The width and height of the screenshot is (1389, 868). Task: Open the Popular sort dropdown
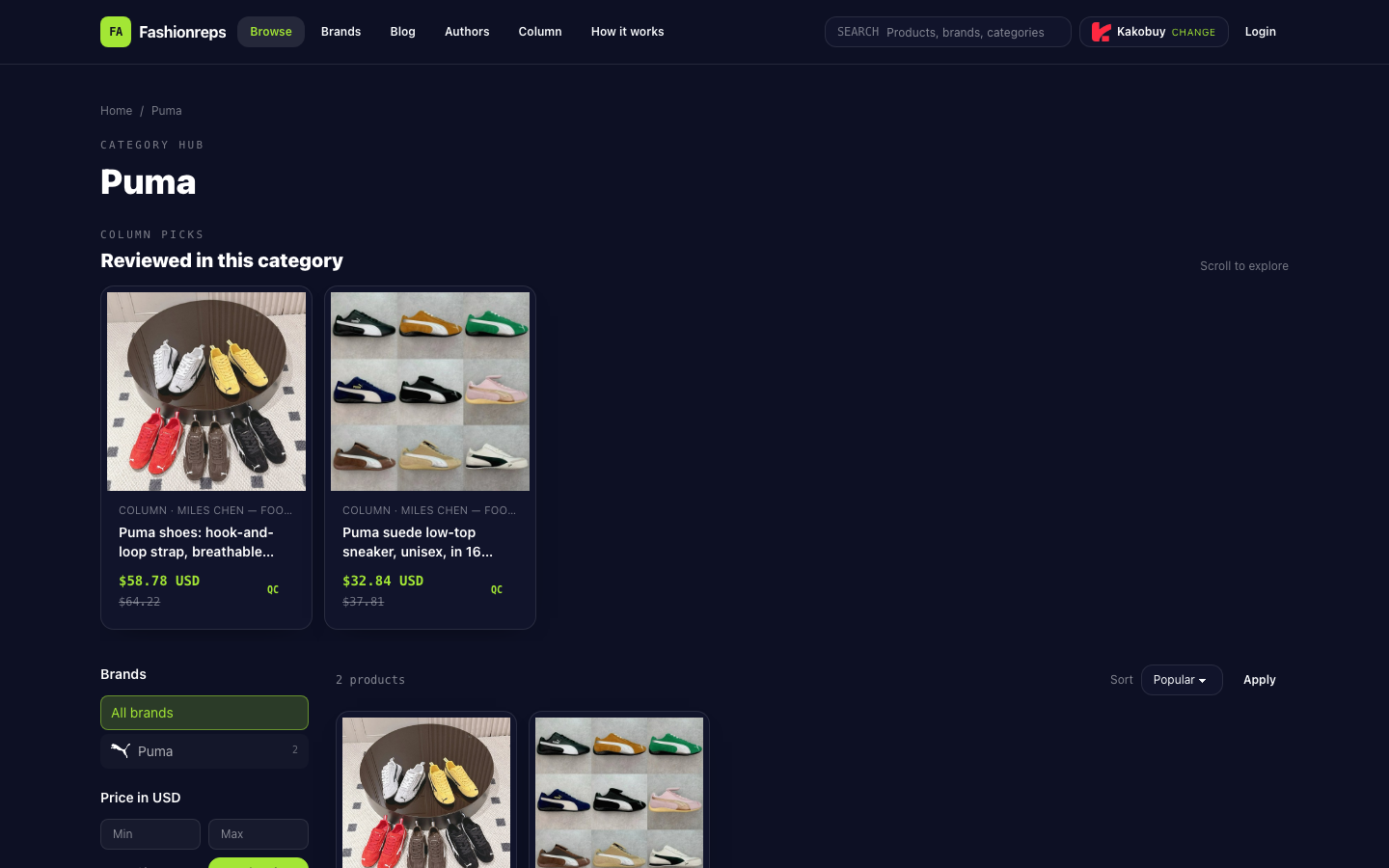point(1182,680)
